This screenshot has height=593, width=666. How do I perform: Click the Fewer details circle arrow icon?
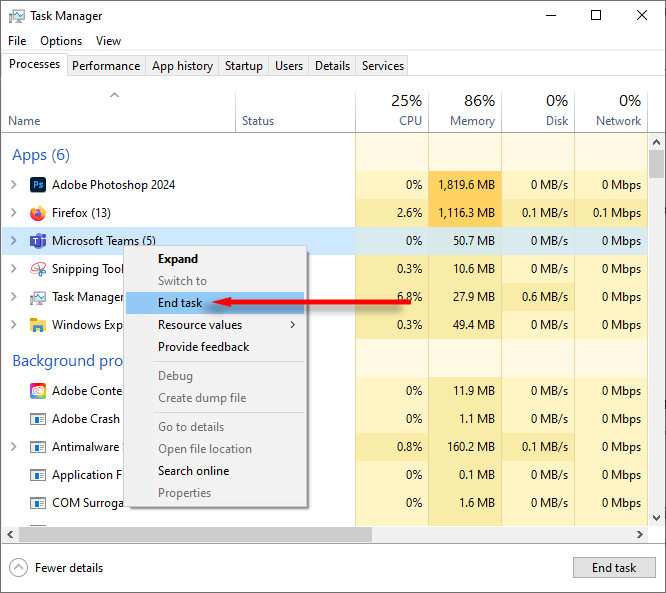point(18,568)
